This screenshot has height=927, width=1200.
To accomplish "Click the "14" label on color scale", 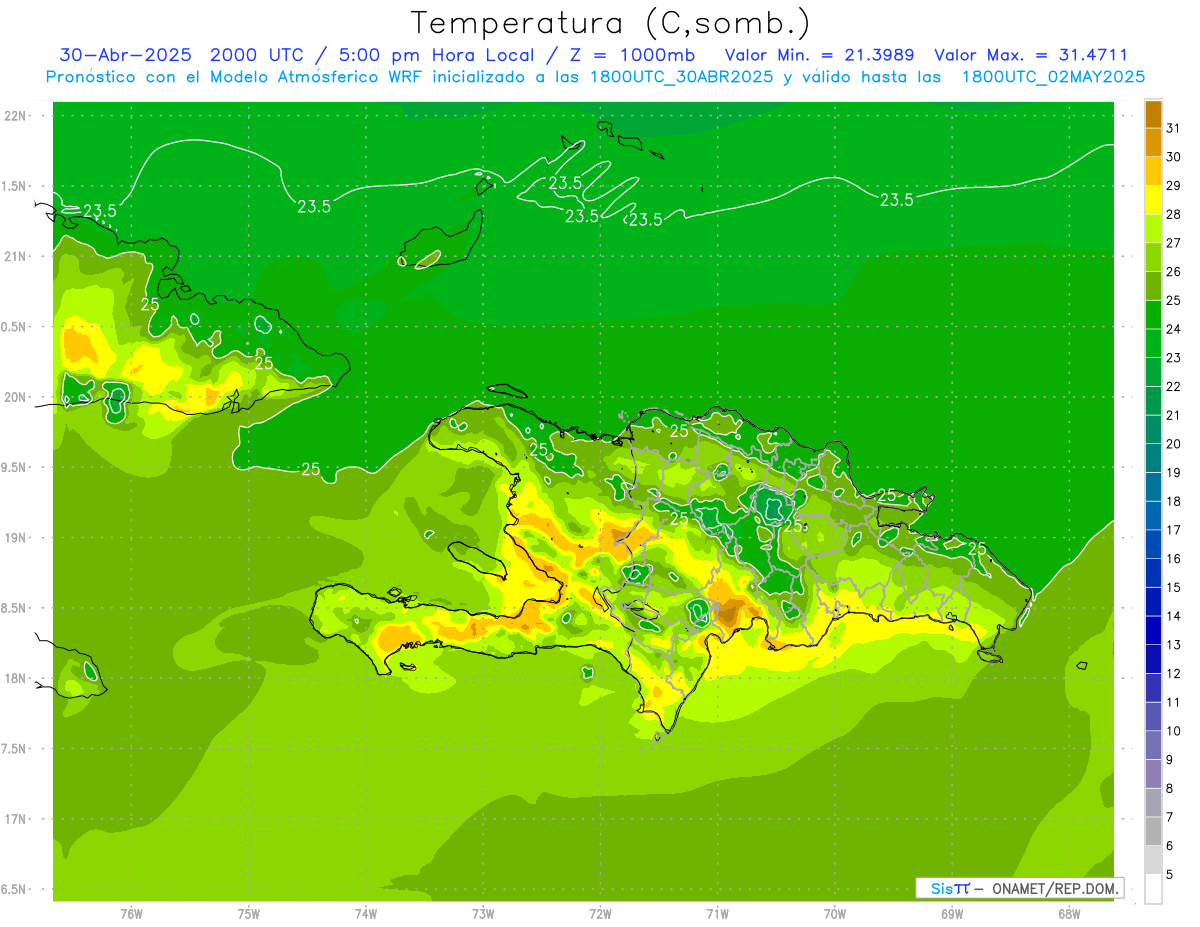I will coord(1174,616).
